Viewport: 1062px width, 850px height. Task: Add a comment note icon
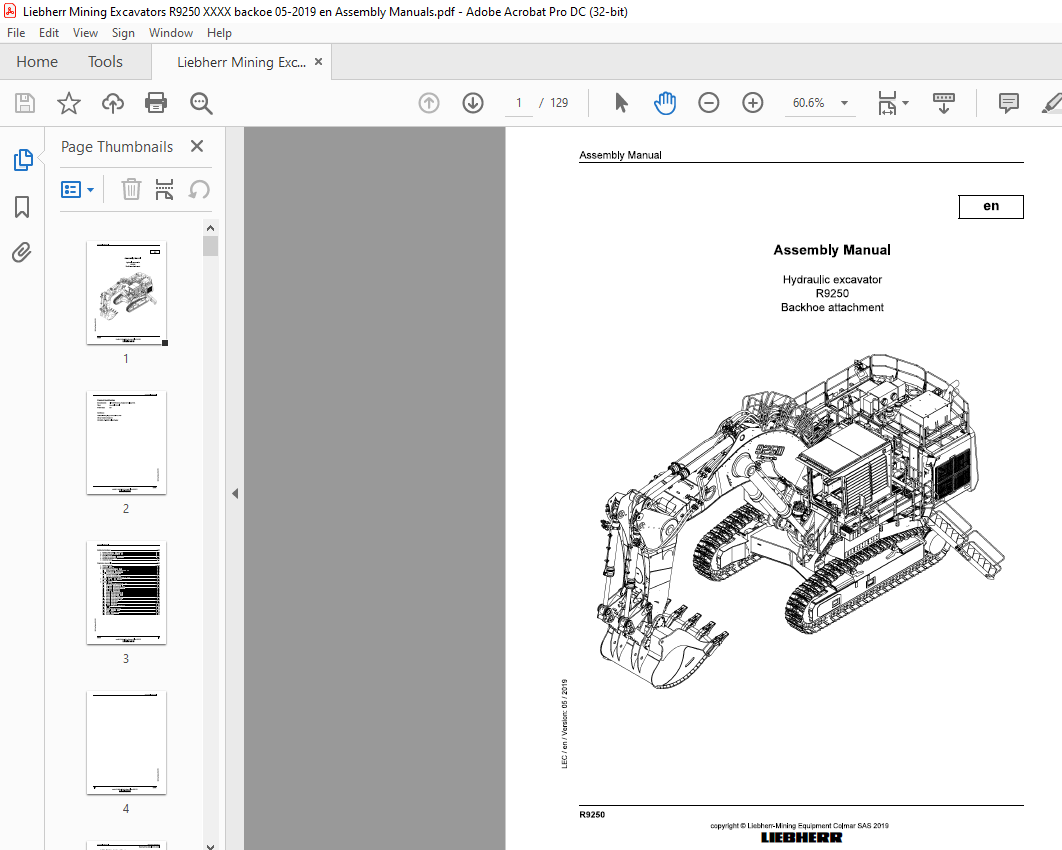[x=1008, y=103]
